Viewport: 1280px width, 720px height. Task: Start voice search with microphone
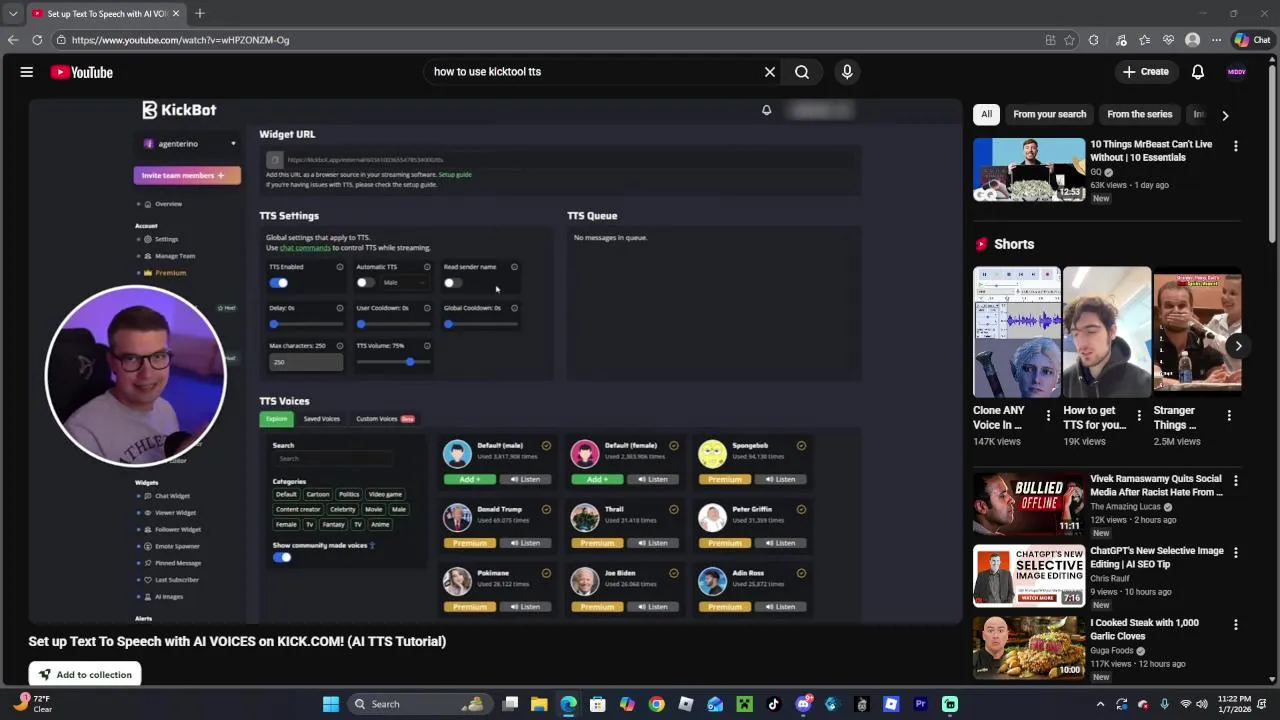(847, 72)
